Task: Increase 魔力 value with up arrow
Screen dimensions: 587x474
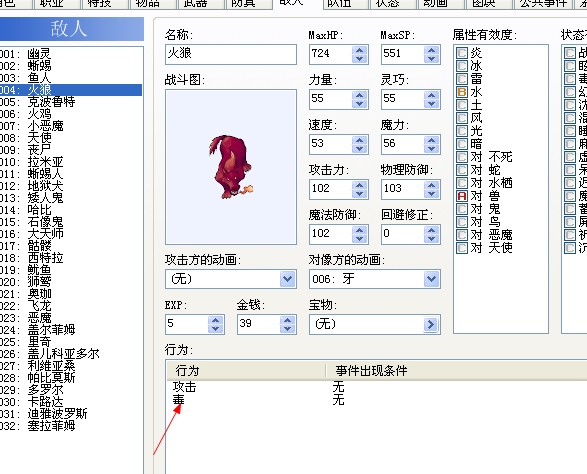Action: 431,140
